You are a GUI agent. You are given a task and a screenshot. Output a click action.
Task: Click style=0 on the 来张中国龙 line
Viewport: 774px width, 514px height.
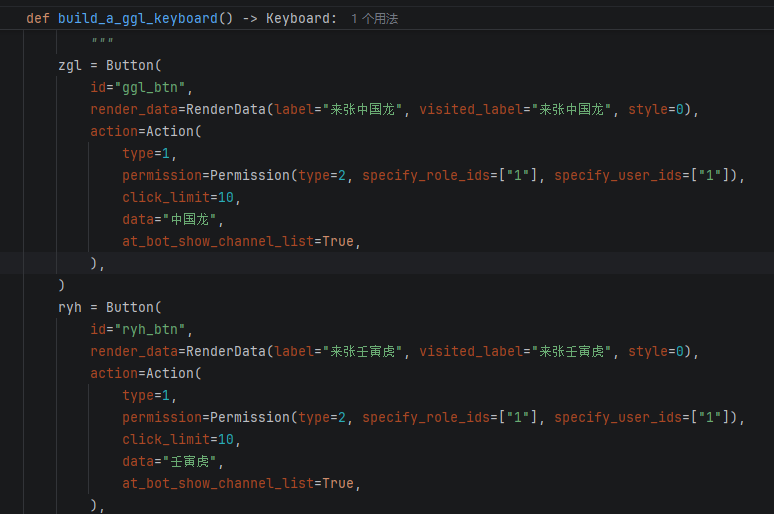tap(656, 110)
